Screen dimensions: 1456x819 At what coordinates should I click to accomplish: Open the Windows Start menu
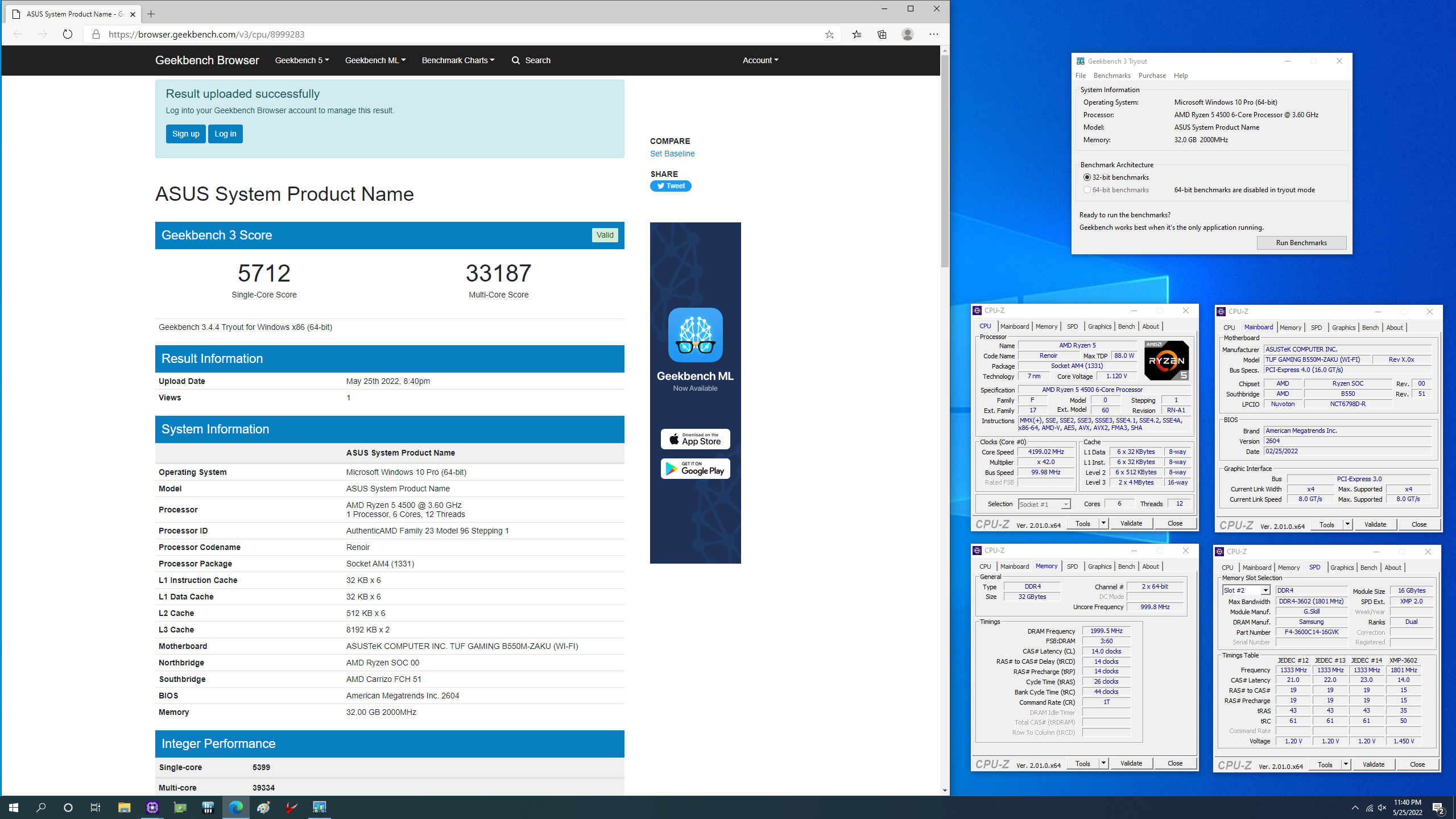pos(14,807)
